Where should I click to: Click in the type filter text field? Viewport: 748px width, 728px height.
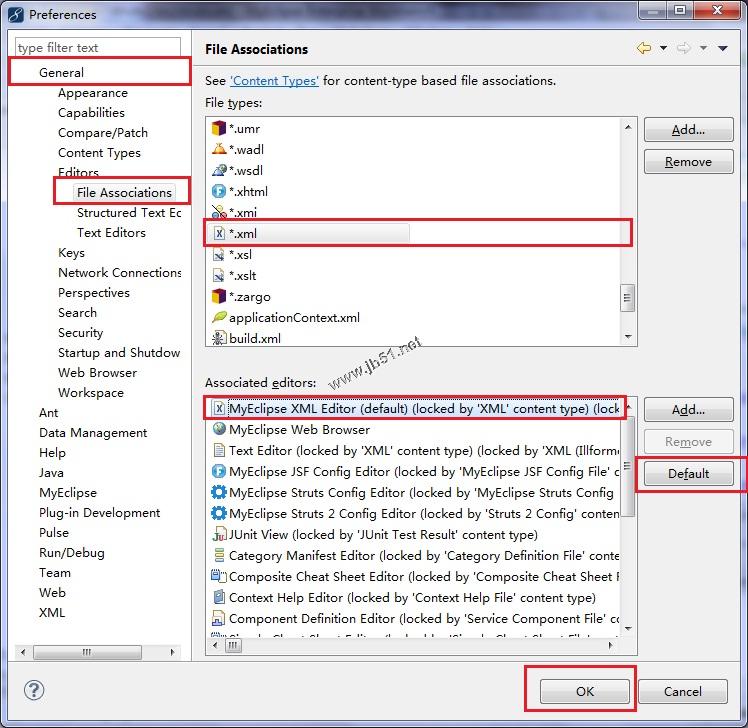tap(97, 47)
